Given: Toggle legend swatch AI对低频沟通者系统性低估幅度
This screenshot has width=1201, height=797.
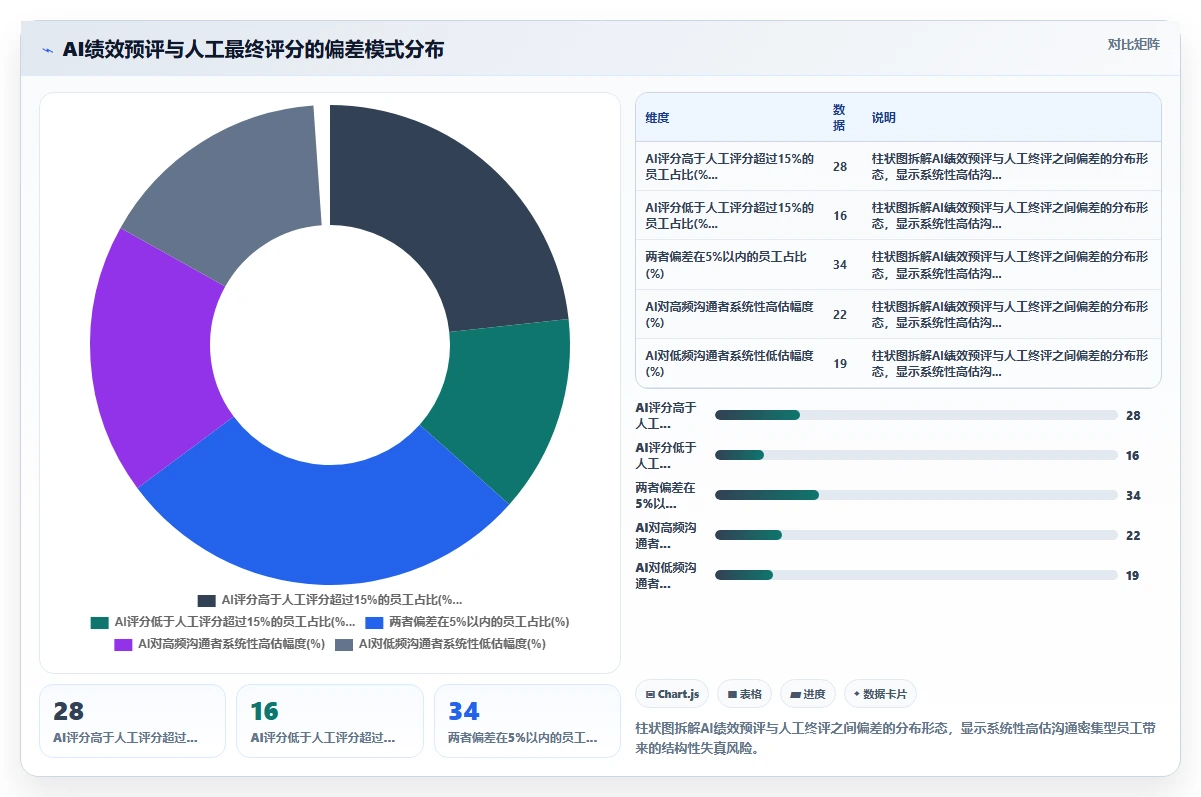Looking at the screenshot, I should tap(344, 644).
